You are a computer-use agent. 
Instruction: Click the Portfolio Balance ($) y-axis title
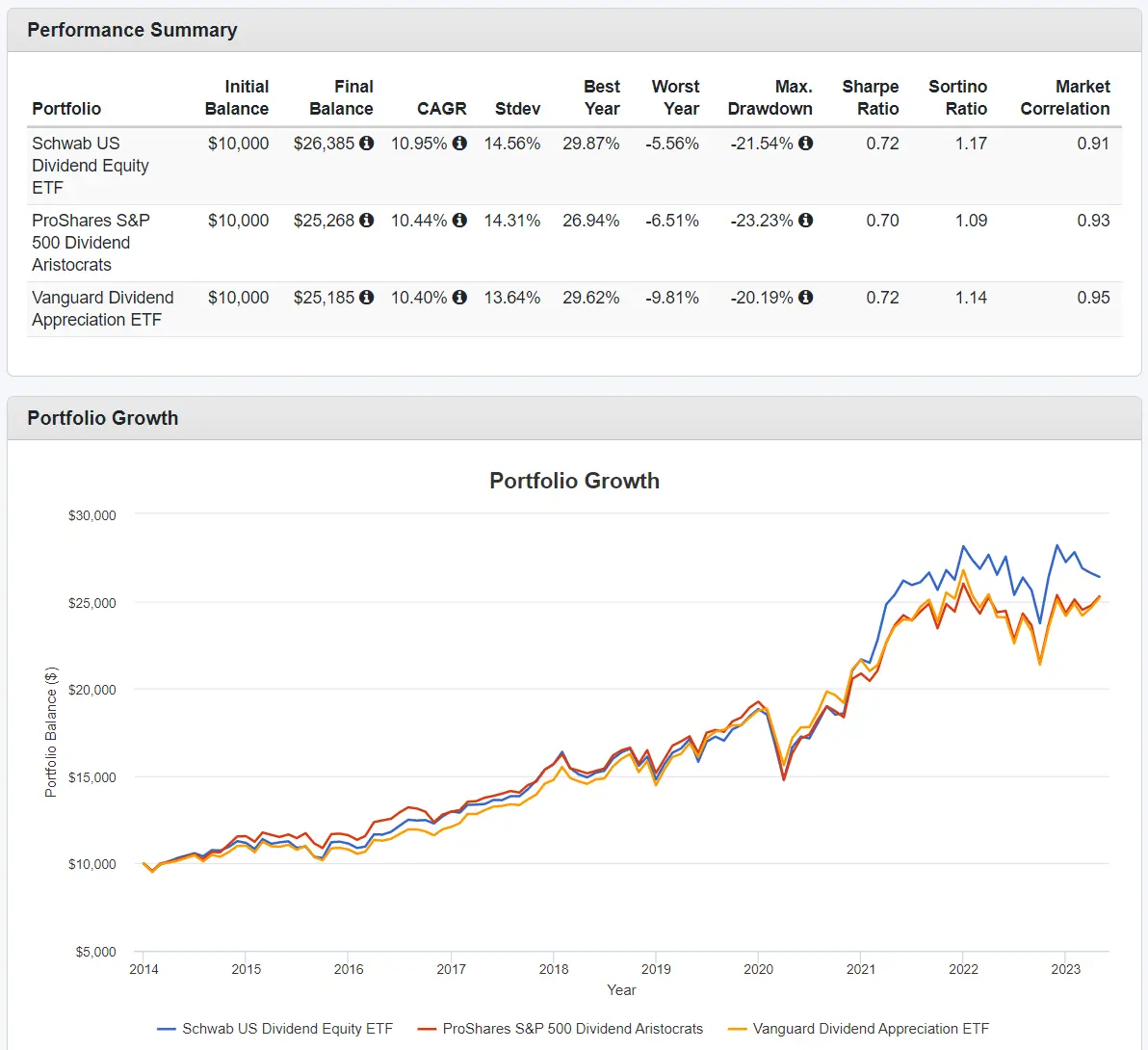coord(50,732)
